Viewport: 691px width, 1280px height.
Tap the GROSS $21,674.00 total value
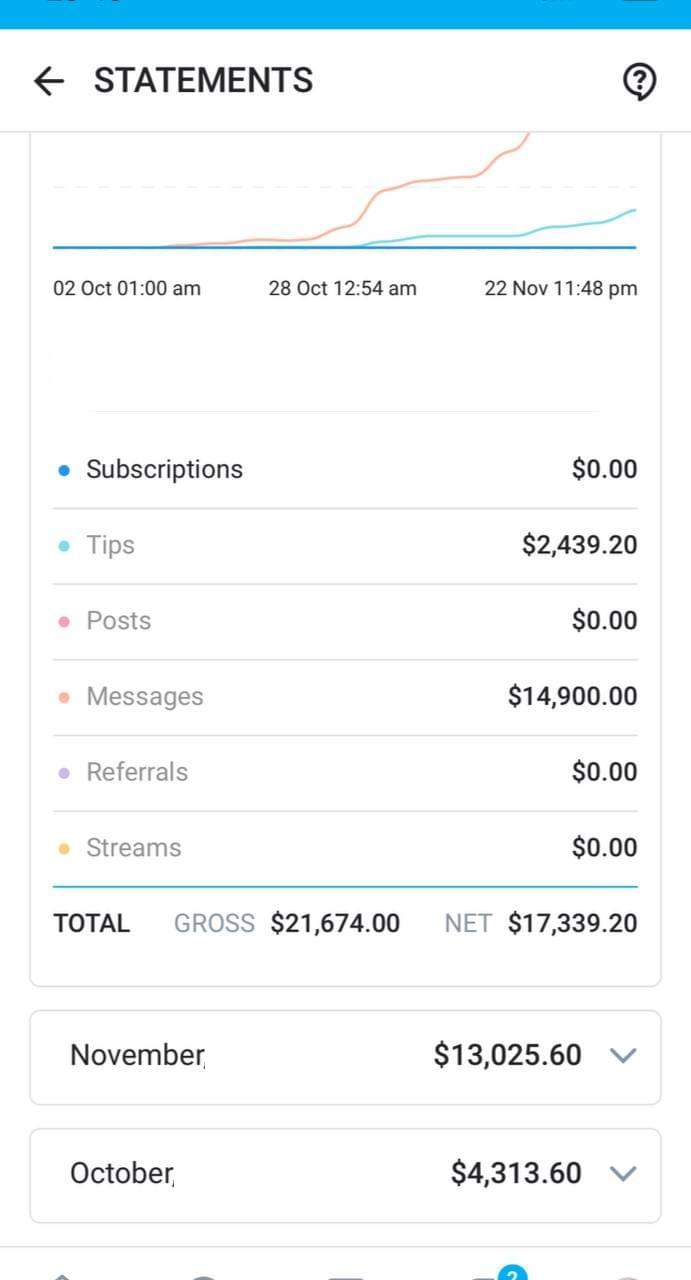[335, 923]
